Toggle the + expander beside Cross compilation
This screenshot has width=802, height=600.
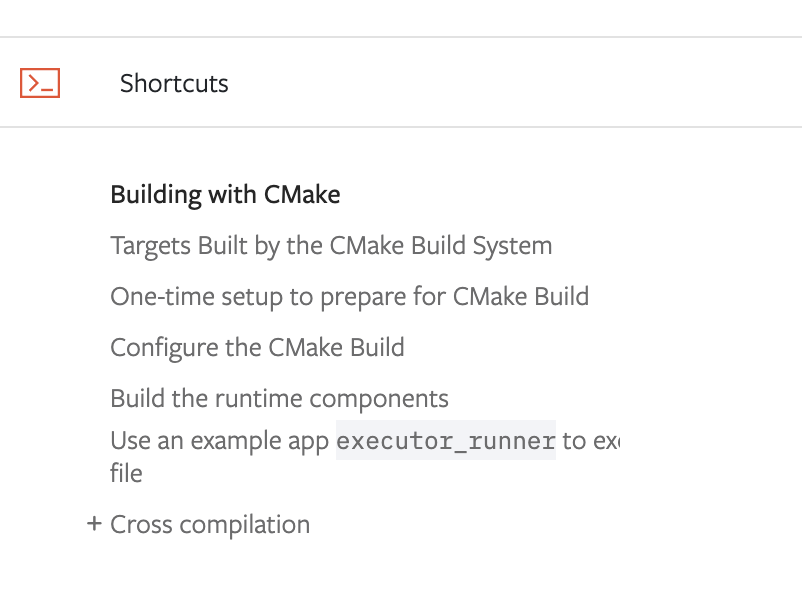94,524
